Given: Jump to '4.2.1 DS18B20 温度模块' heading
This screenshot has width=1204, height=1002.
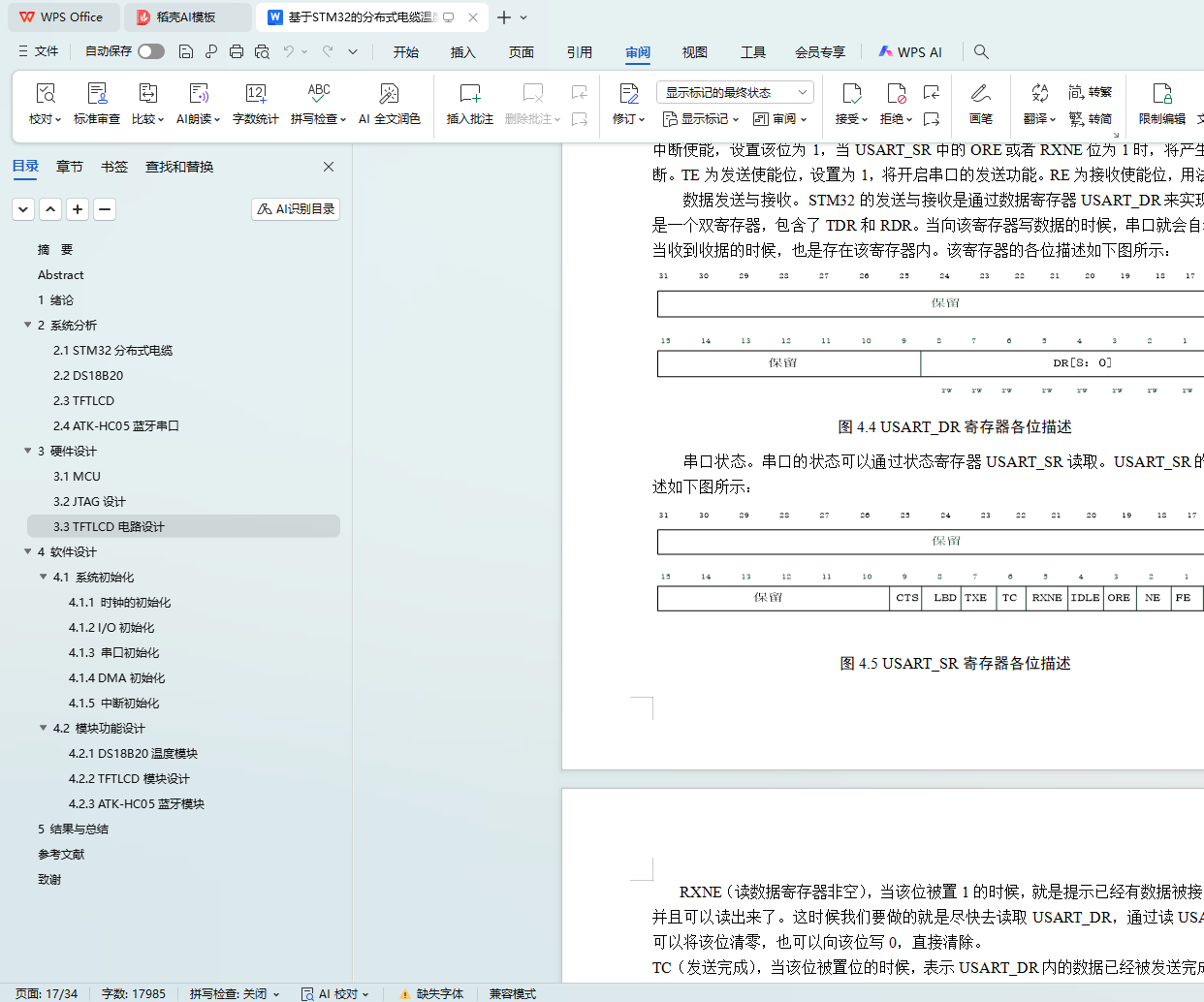Looking at the screenshot, I should pos(133,753).
